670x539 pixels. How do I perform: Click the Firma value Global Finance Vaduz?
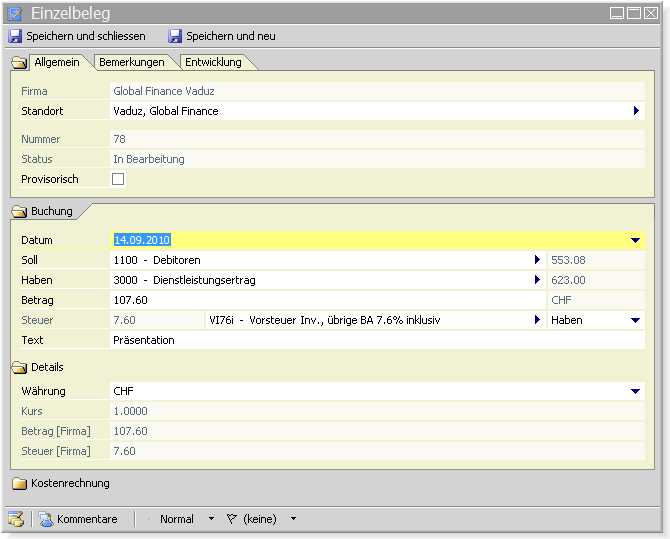[377, 91]
